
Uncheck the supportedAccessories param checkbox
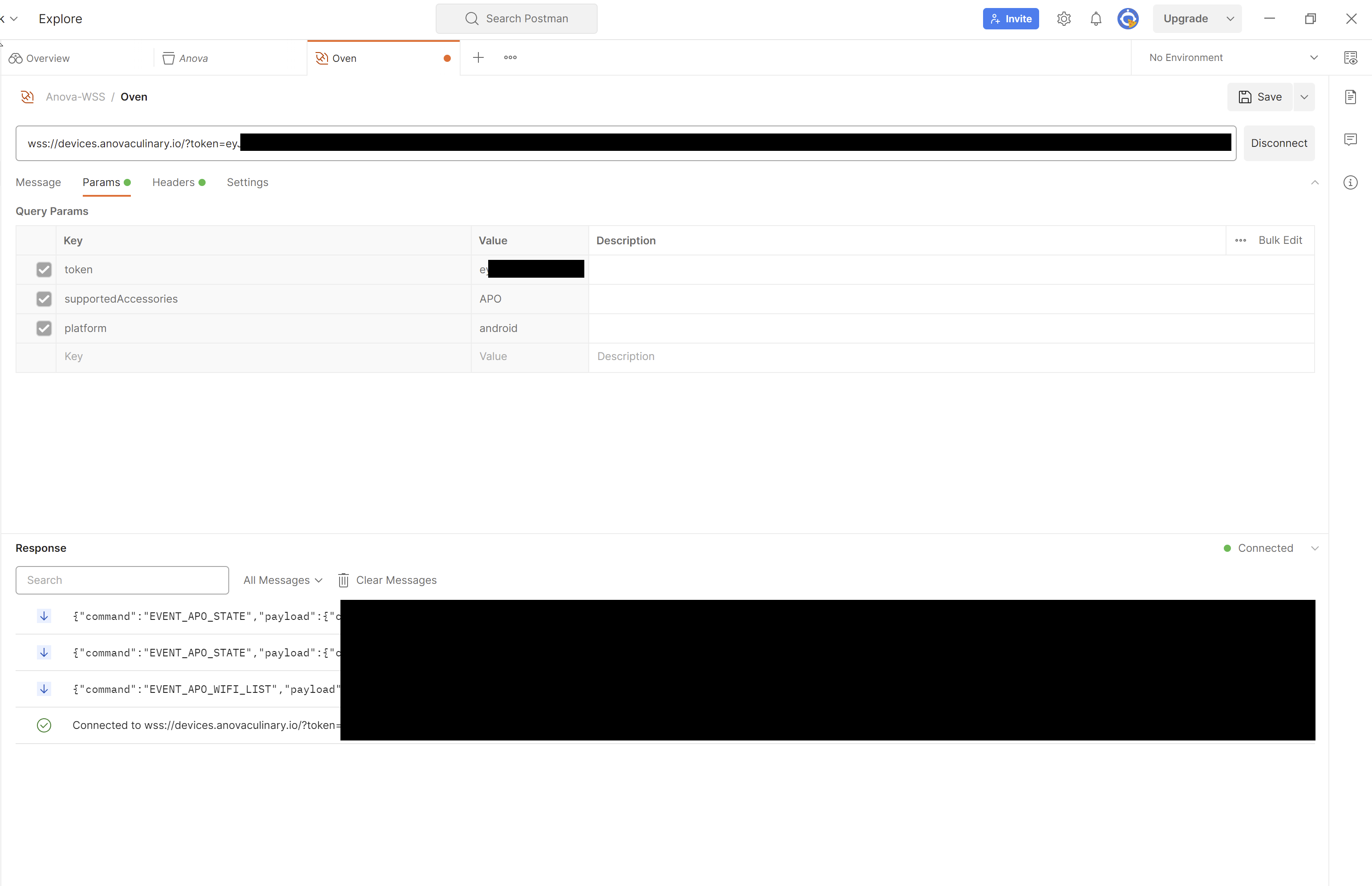[44, 299]
